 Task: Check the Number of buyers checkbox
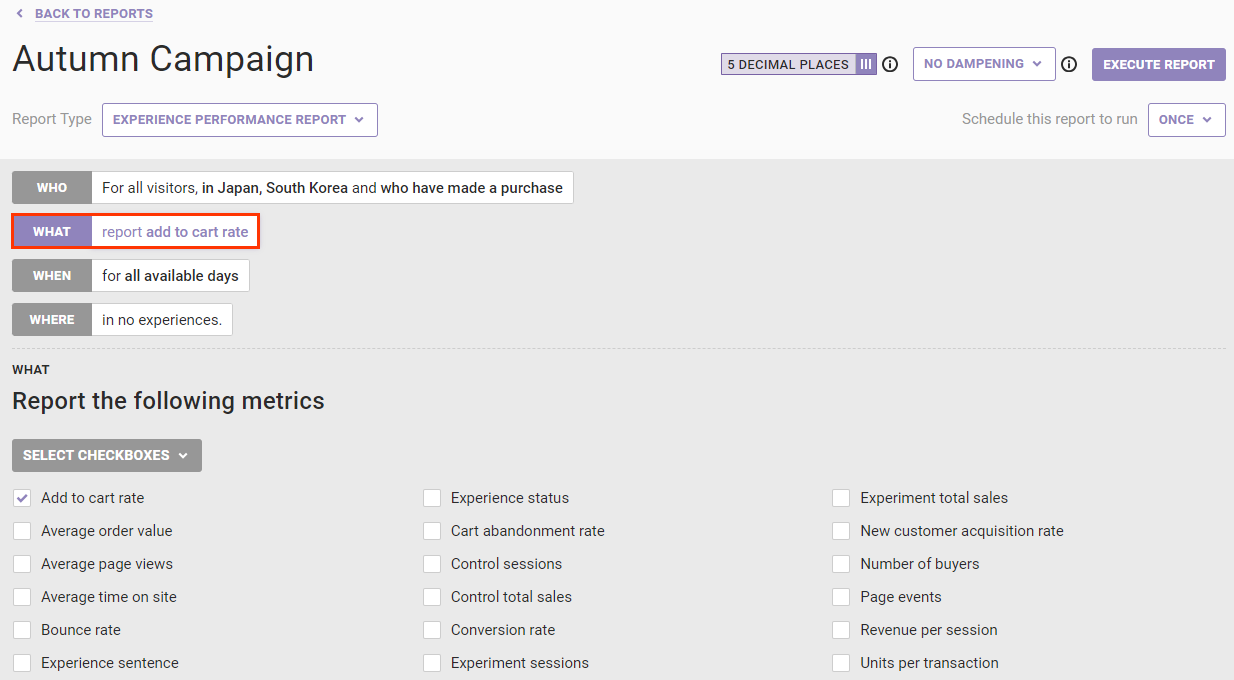(841, 564)
